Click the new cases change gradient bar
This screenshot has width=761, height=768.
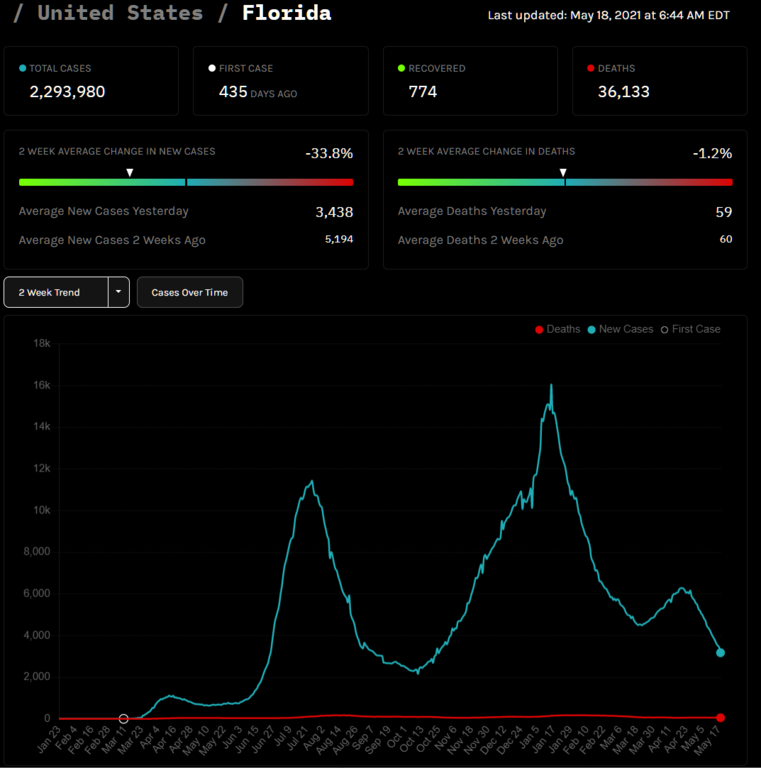[x=186, y=182]
